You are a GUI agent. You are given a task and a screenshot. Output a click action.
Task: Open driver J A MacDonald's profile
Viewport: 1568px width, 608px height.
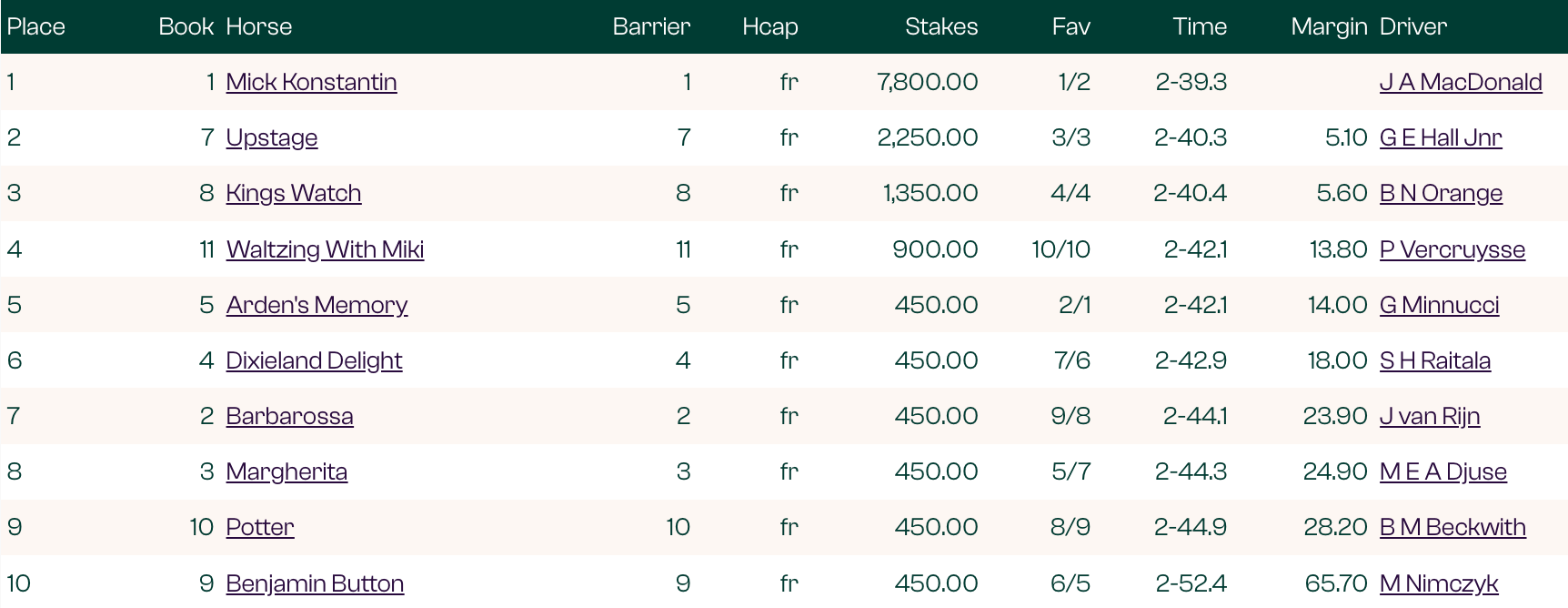1461,82
